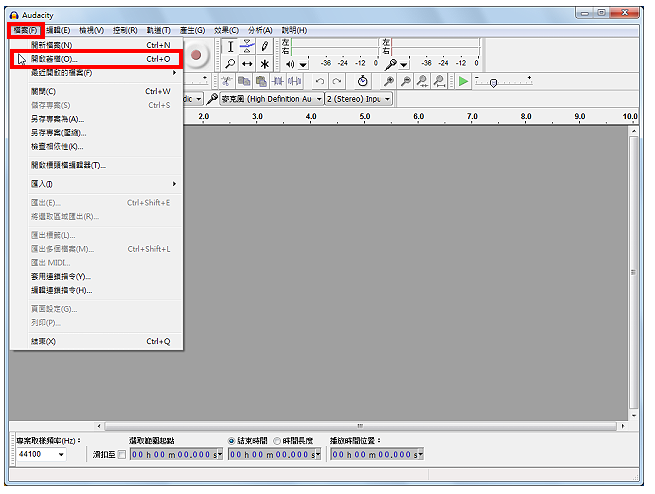This screenshot has width=655, height=494.
Task: Open selection start time format dropdown
Action: 220,454
